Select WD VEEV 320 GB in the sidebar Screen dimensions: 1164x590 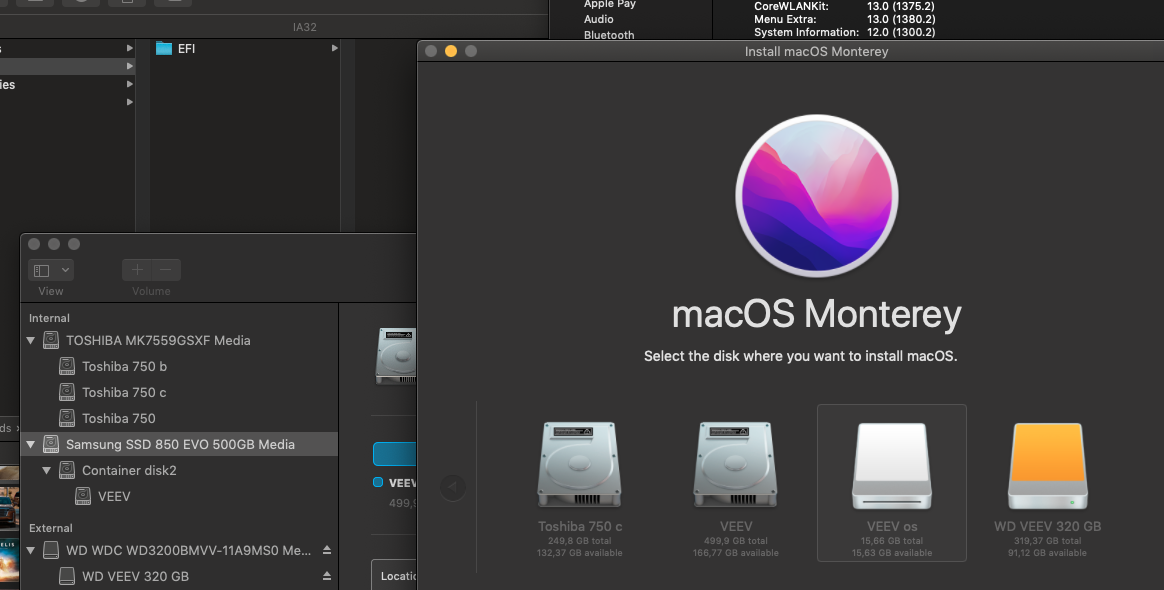[179, 577]
